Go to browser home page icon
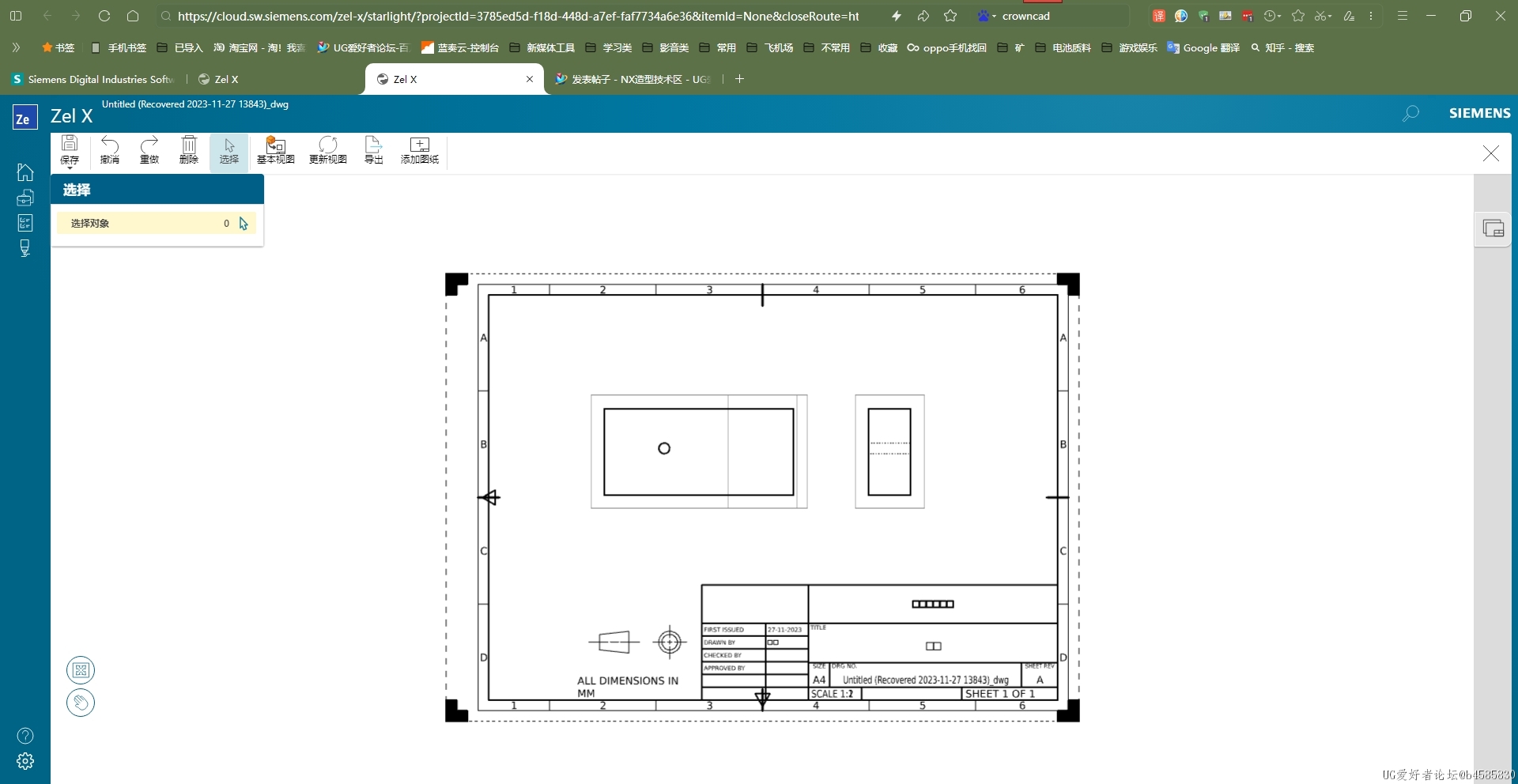The width and height of the screenshot is (1518, 784). pyautogui.click(x=133, y=16)
